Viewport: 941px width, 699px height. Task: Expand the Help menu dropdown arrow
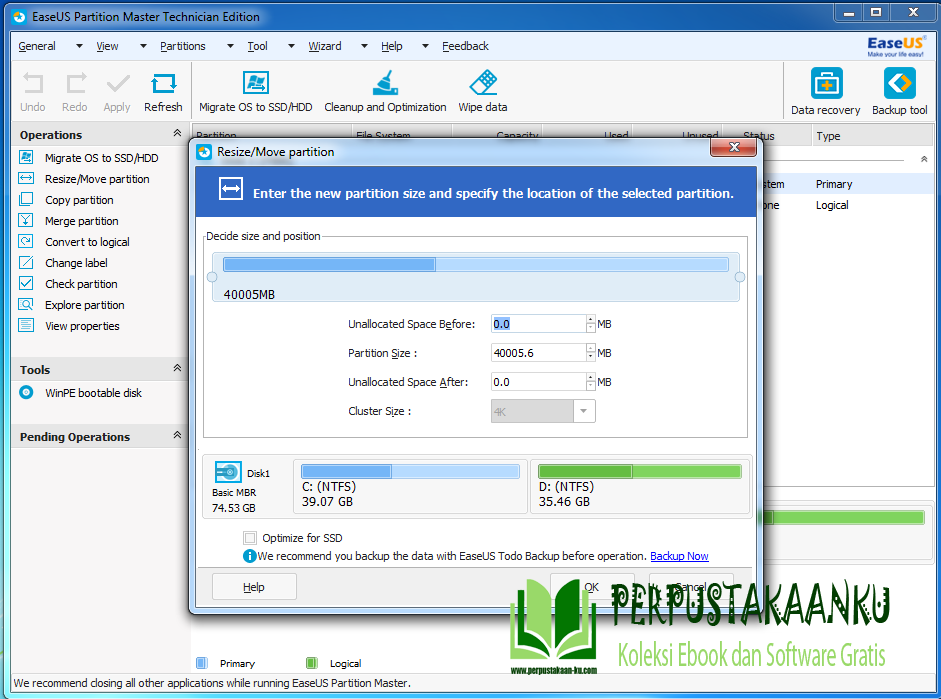tap(425, 46)
